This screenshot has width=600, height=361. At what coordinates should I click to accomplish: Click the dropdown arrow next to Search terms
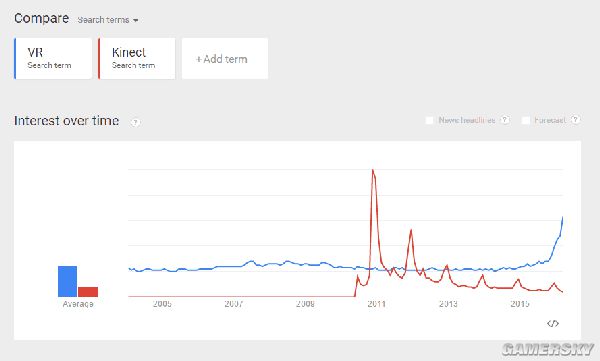click(x=135, y=20)
